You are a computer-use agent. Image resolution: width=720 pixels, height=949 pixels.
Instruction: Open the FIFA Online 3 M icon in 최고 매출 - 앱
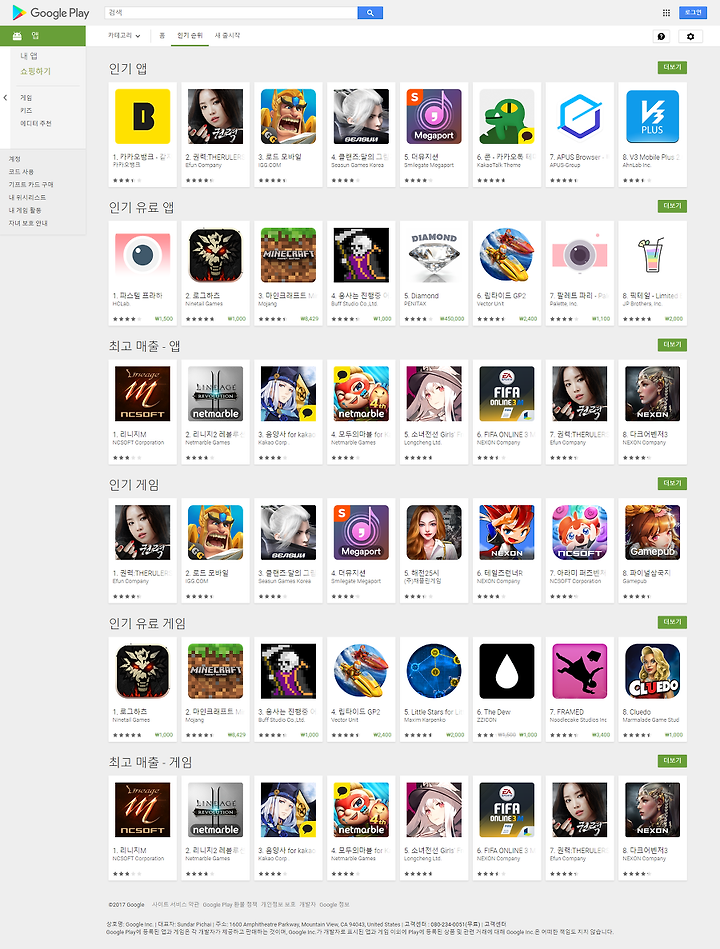coord(506,393)
